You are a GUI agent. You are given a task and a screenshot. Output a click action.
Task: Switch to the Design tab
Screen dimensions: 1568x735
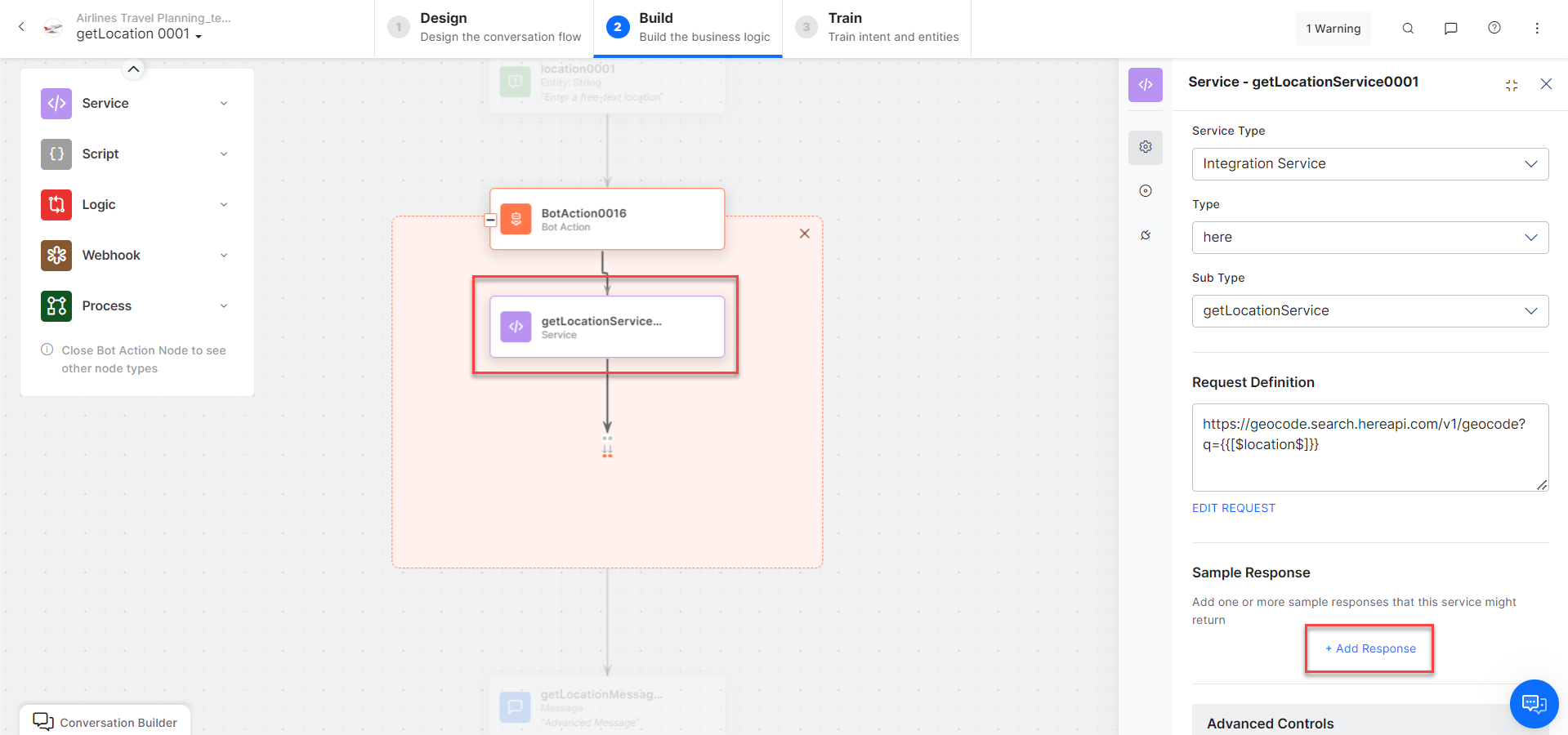pos(485,28)
